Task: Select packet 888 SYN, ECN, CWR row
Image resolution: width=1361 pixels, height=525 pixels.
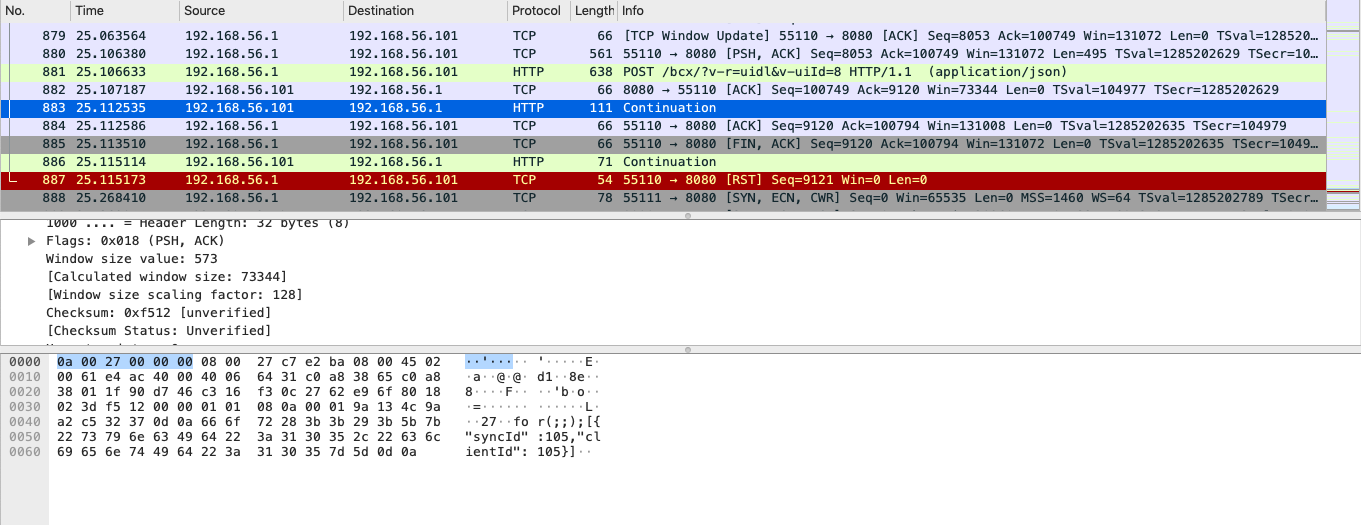Action: [x=663, y=198]
